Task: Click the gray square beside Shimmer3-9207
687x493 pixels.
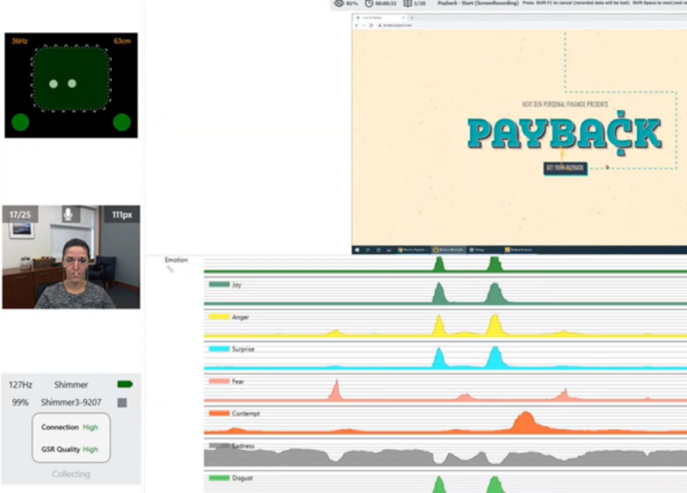Action: coord(122,402)
